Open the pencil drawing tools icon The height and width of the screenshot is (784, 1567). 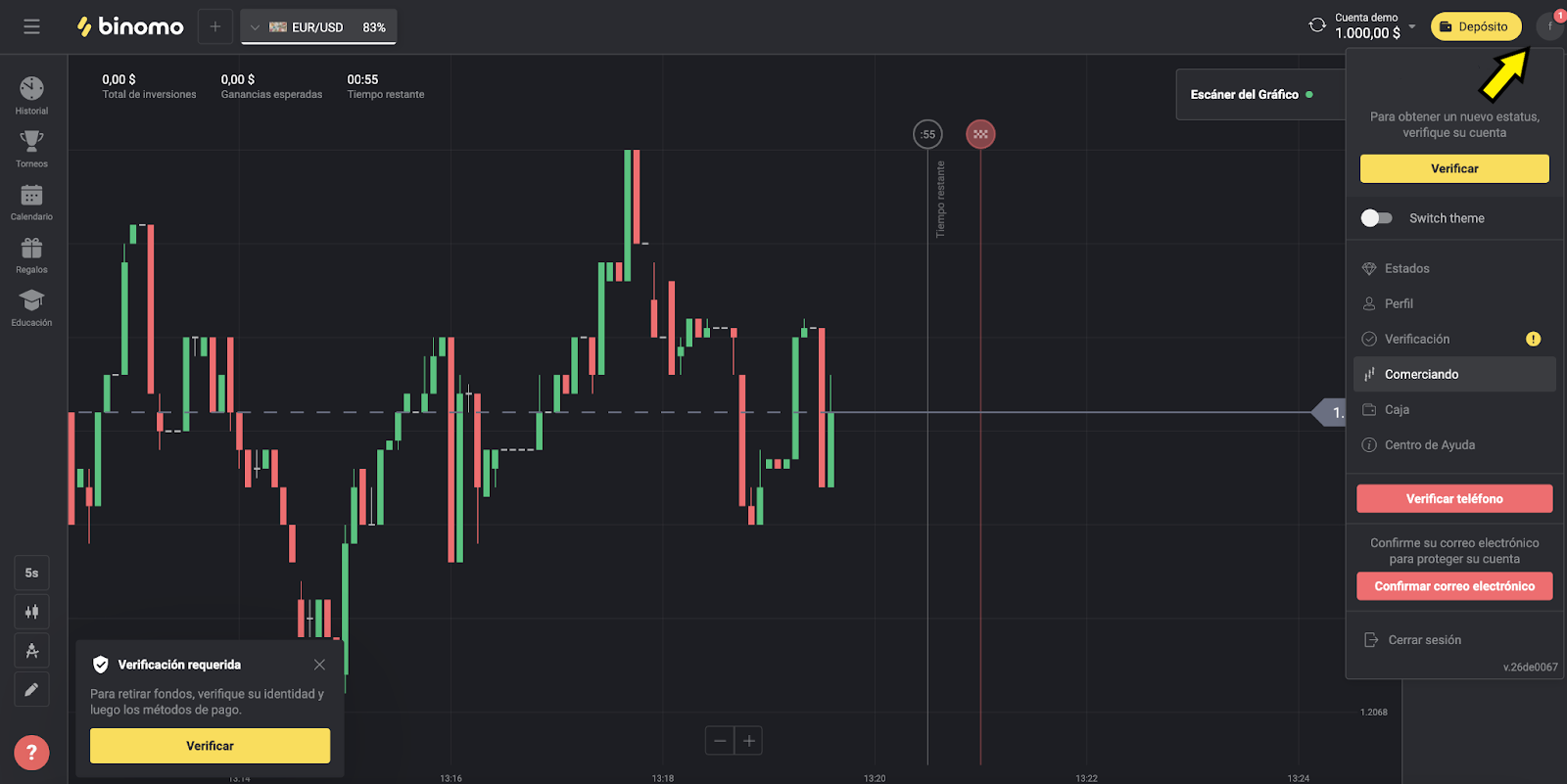point(31,690)
